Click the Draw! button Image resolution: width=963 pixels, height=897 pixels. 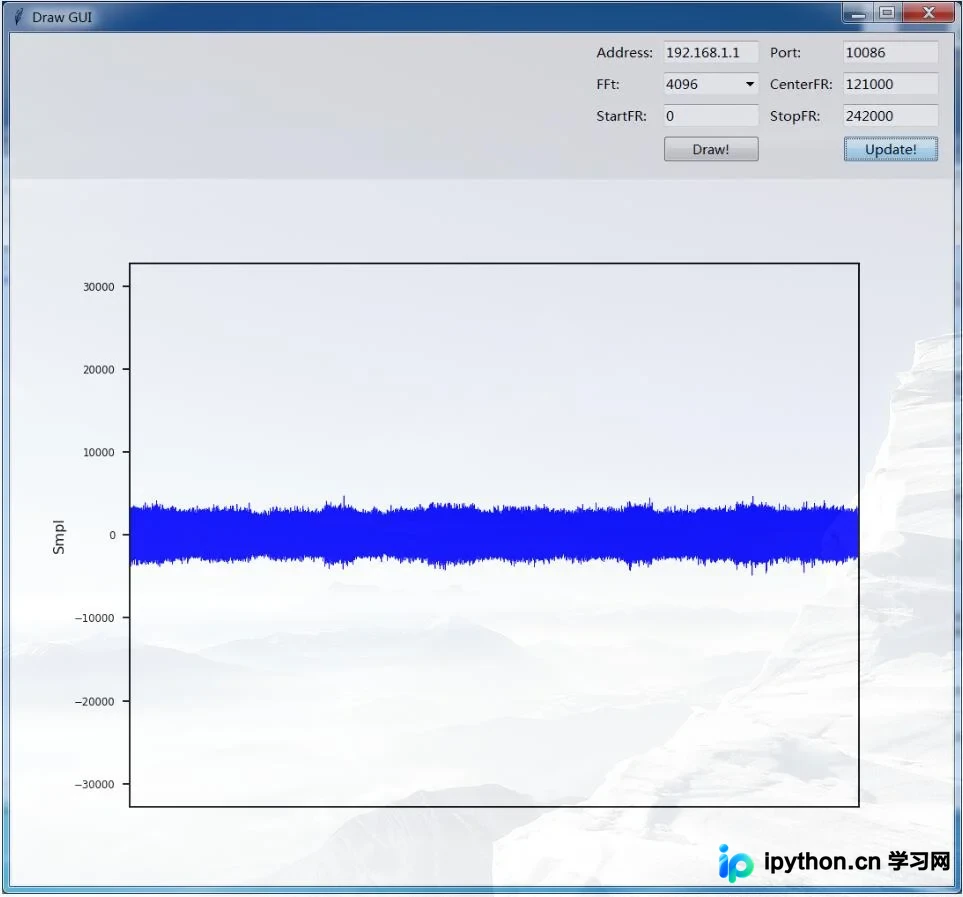click(x=711, y=149)
